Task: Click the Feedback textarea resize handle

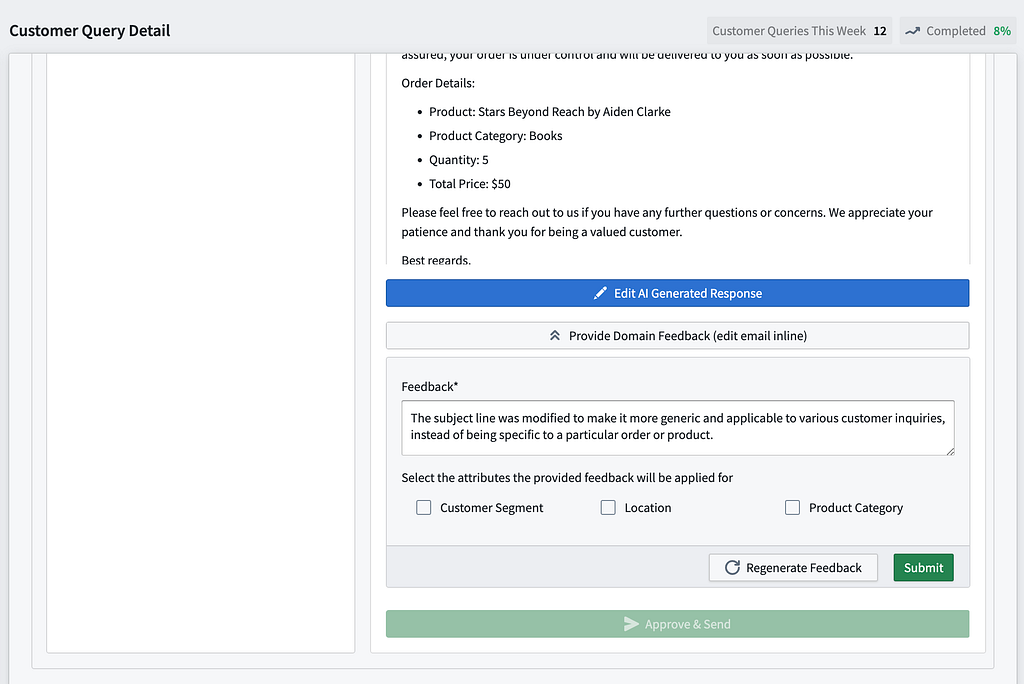Action: (949, 451)
